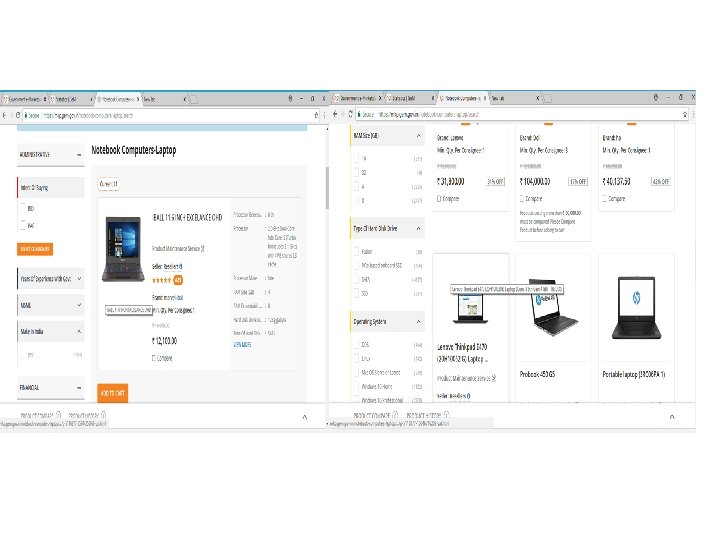Click left window page vertical scrollbar
Screen dimensions: 720x540
[x=327, y=188]
